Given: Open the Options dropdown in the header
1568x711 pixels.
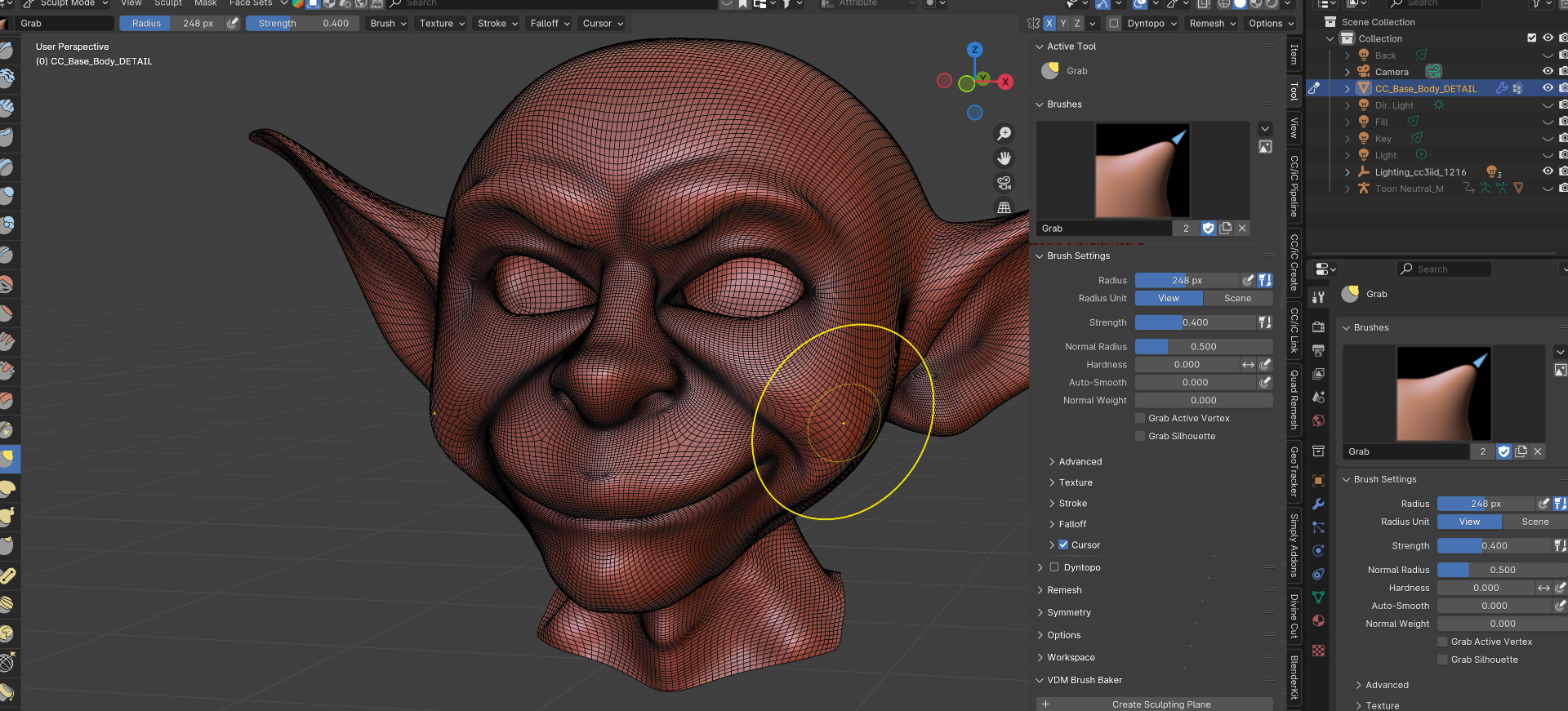Looking at the screenshot, I should (1271, 24).
